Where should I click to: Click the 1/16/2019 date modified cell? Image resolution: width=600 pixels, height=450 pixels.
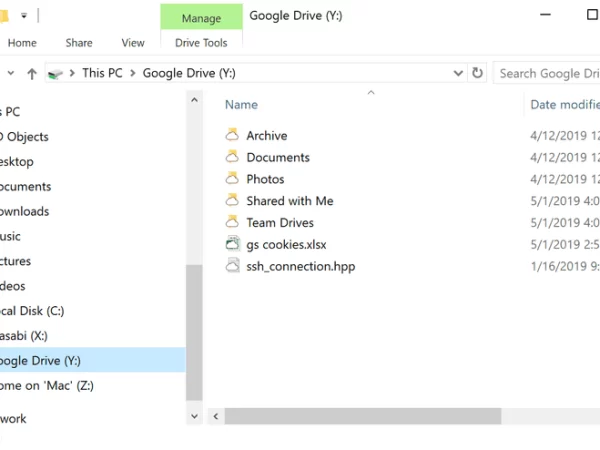tap(565, 266)
